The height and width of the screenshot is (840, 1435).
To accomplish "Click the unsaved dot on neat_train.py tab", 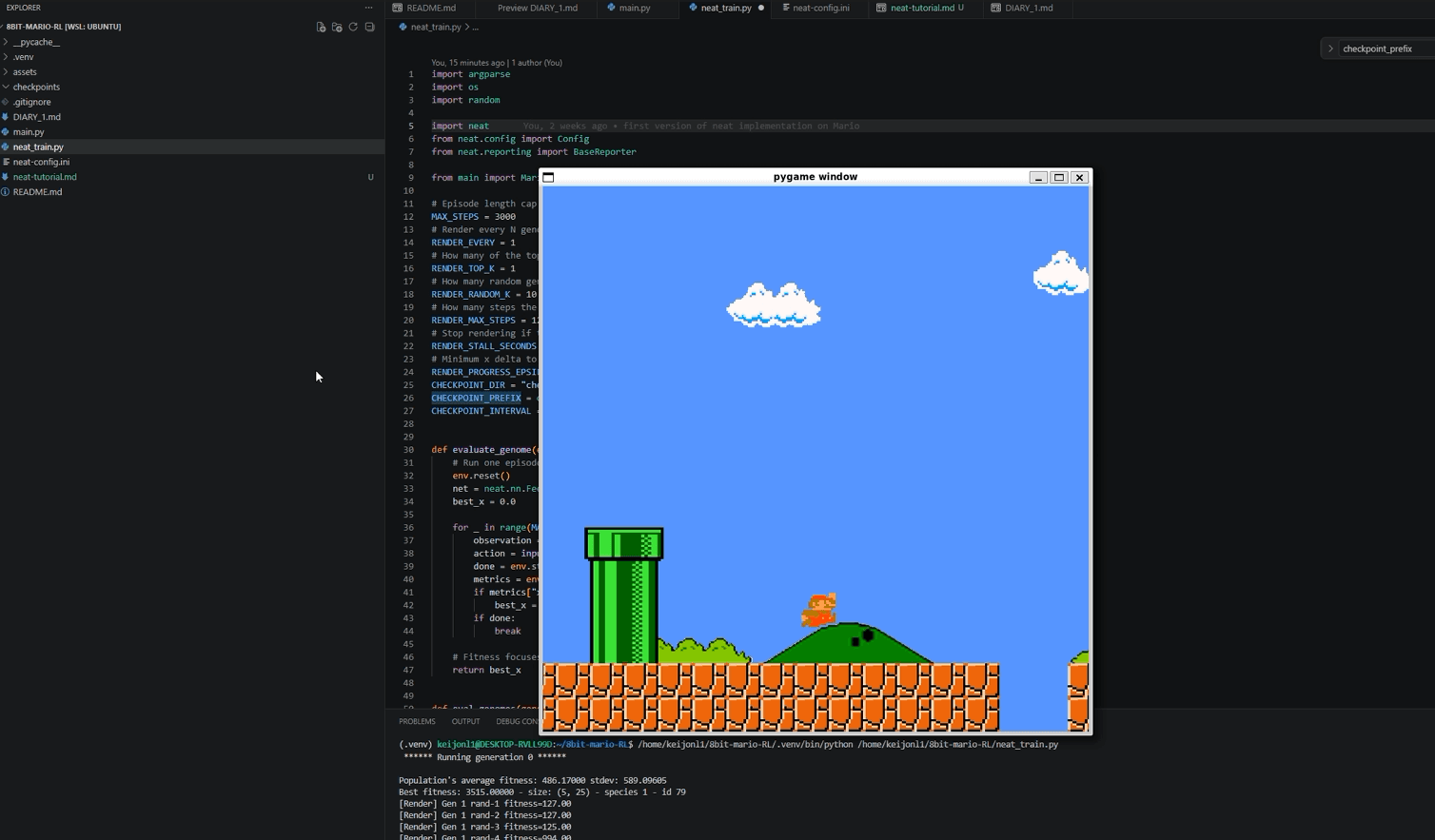I will point(761,8).
